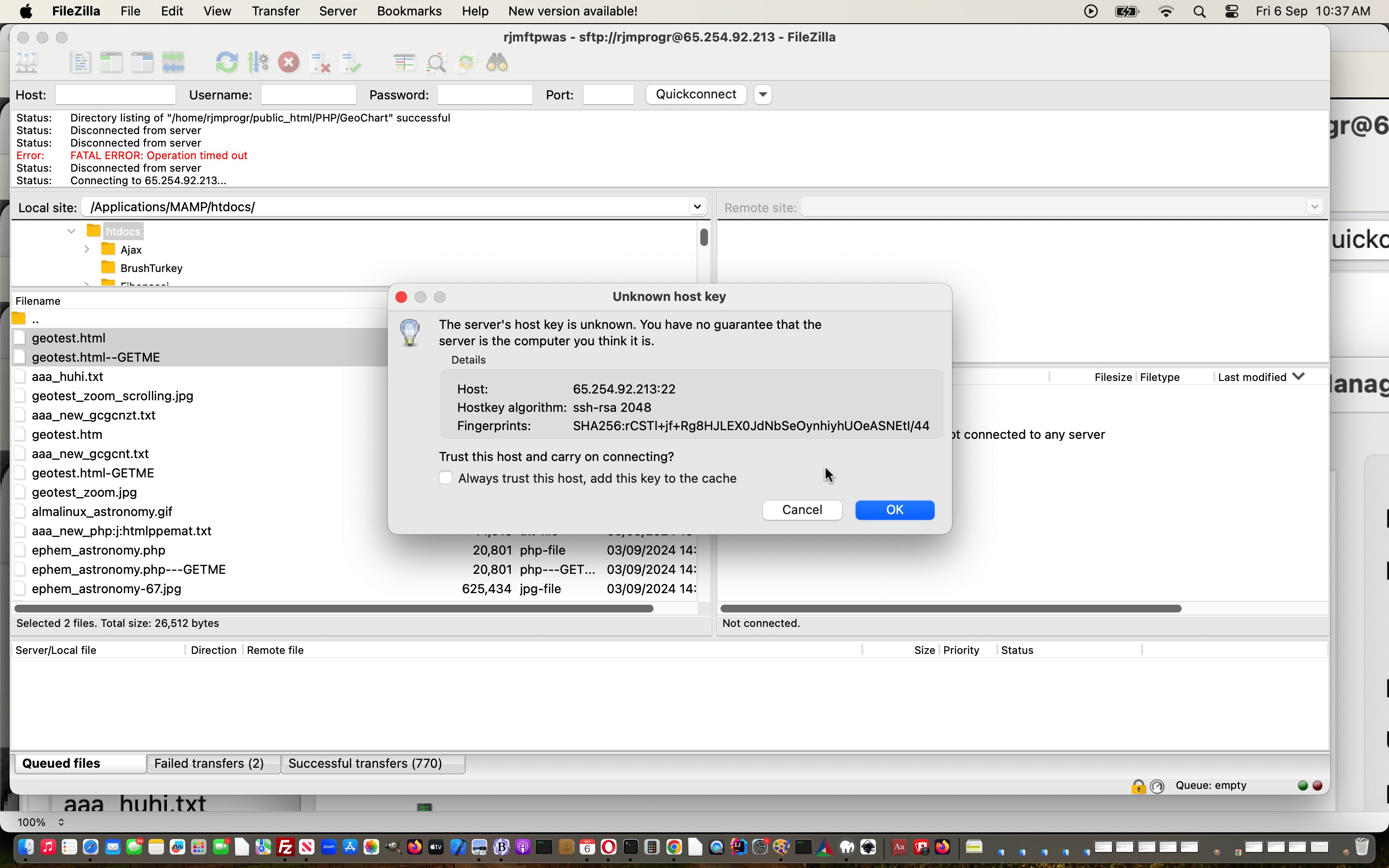
Task: Select the BrushTurkey folder in tree
Action: pos(151,268)
